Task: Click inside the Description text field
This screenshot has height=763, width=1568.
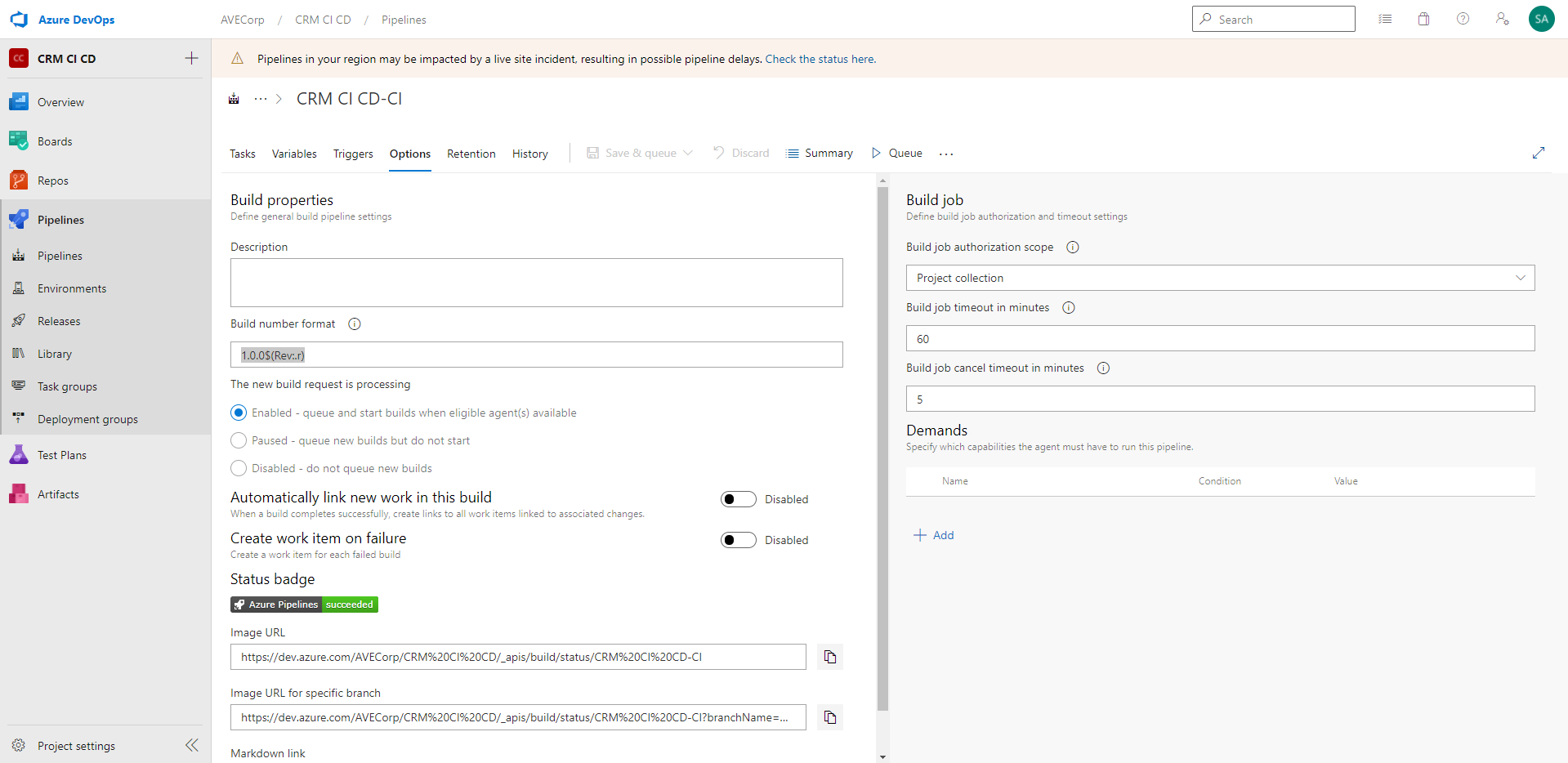Action: coord(536,282)
